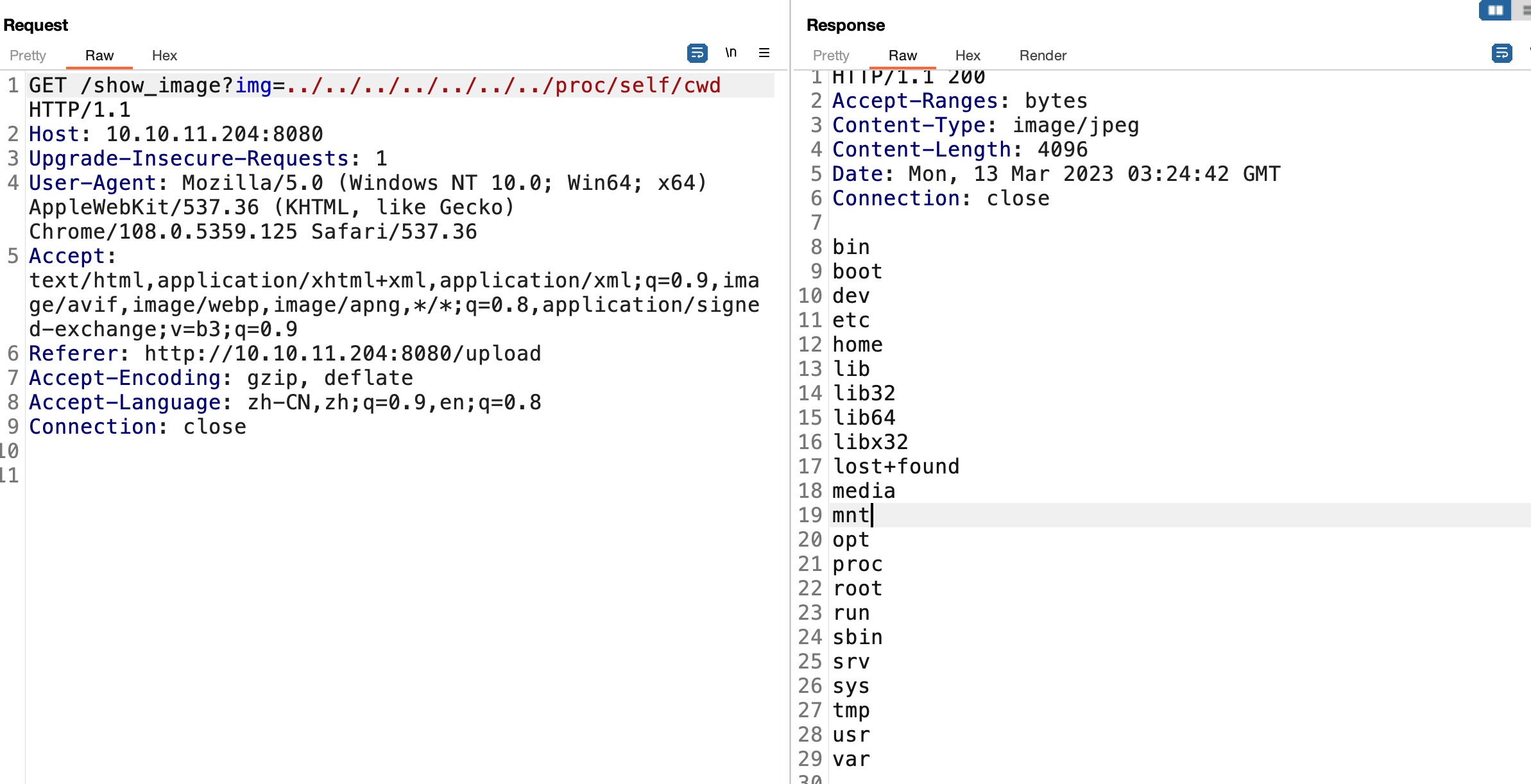
Task: Switch Response view to the Pretty tab
Action: tap(831, 55)
